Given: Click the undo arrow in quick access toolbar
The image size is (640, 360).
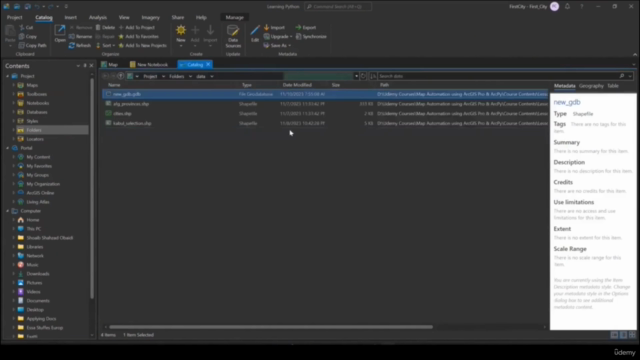Looking at the screenshot, I should tap(37, 7).
